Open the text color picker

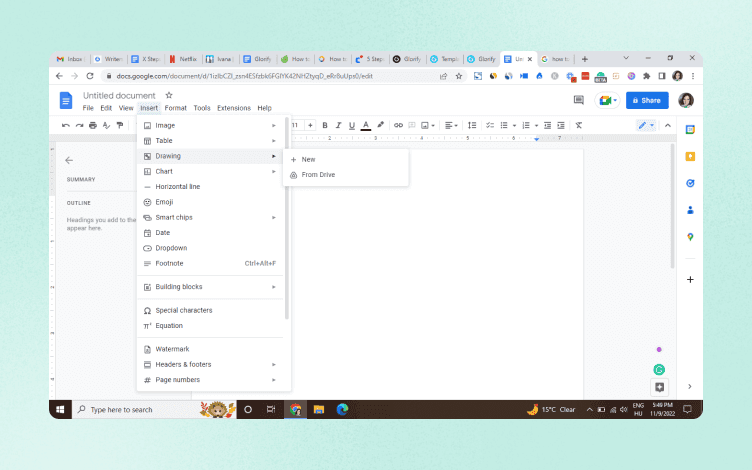point(365,126)
